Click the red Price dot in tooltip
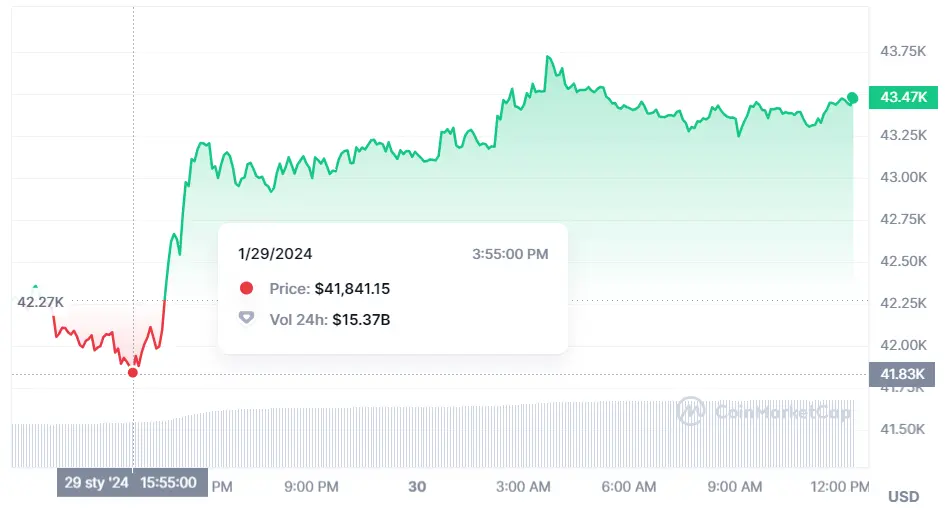945x515 pixels. pyautogui.click(x=246, y=289)
